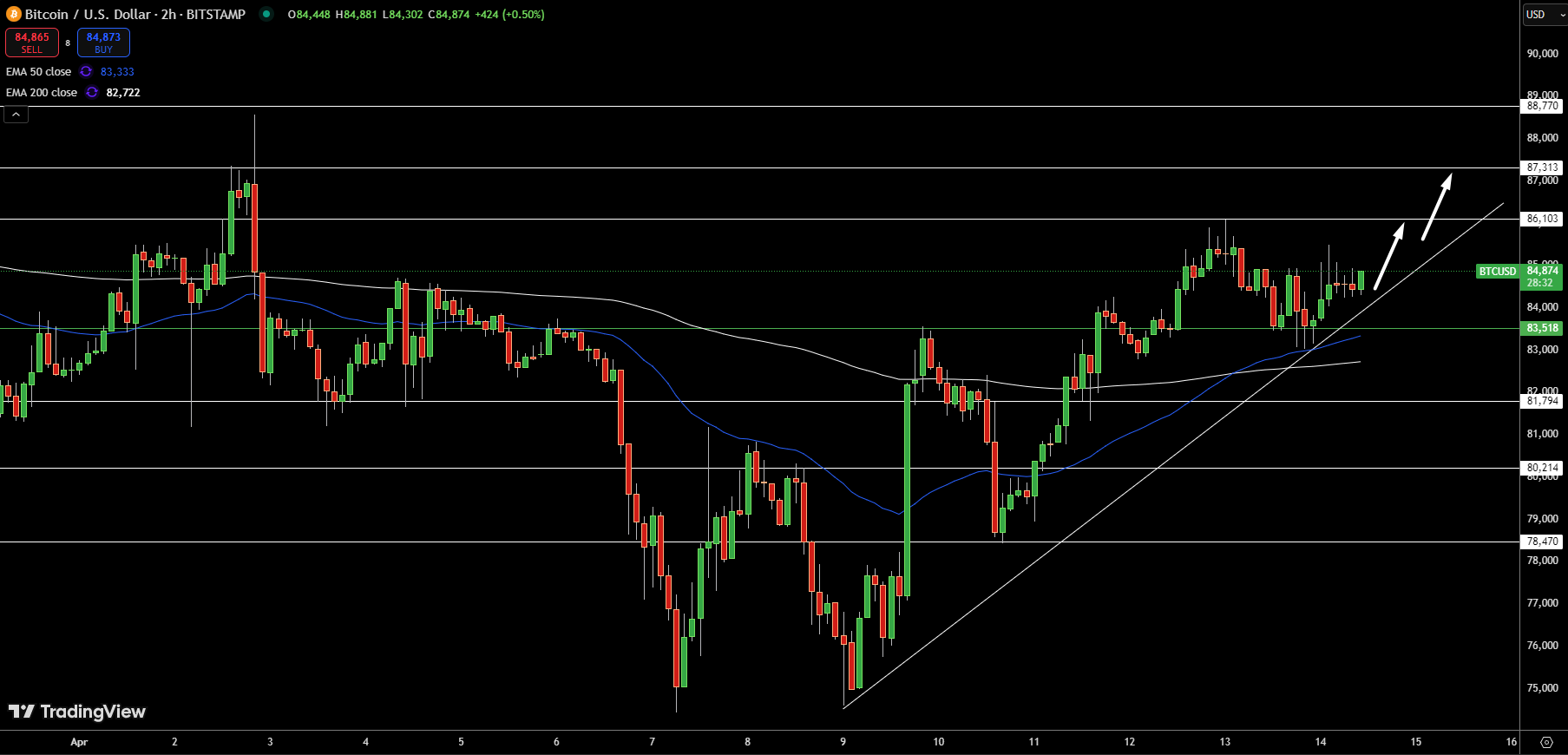Select the EMA 200 close indicator label
The height and width of the screenshot is (755, 1568).
[42, 93]
